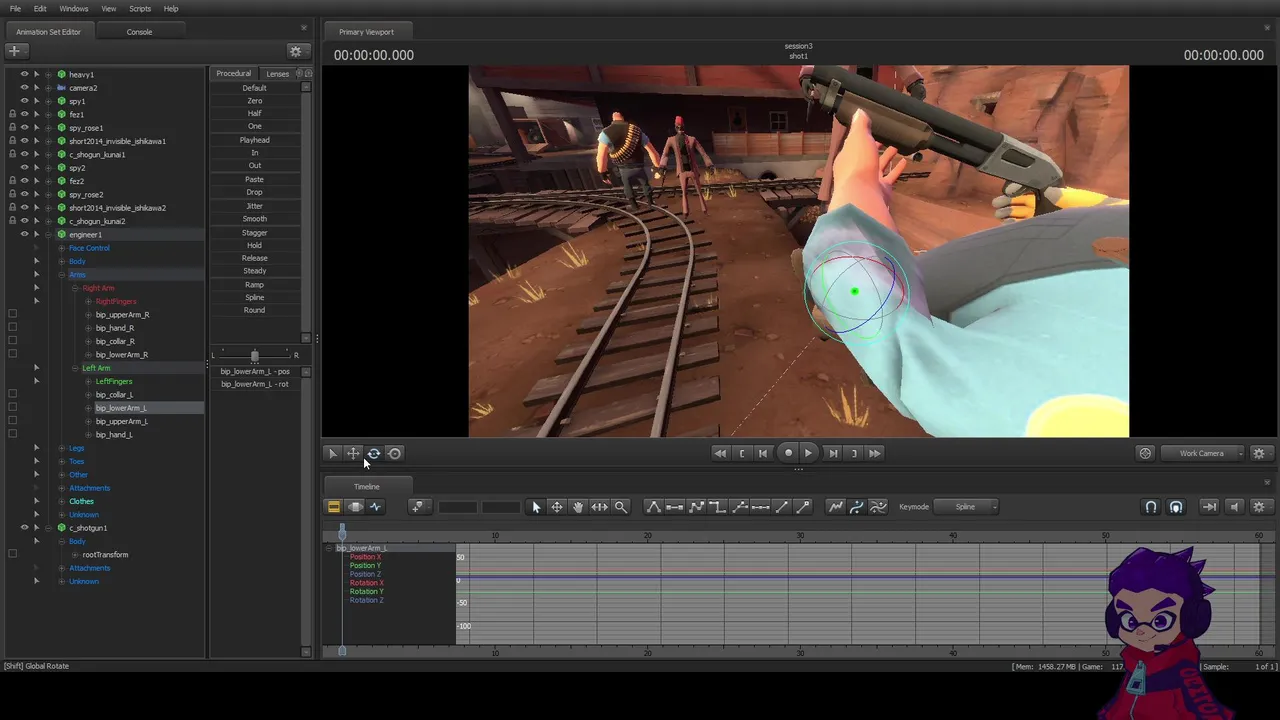Switch to Graph Editor mode in timeline
1280x720 pixels.
tap(376, 507)
